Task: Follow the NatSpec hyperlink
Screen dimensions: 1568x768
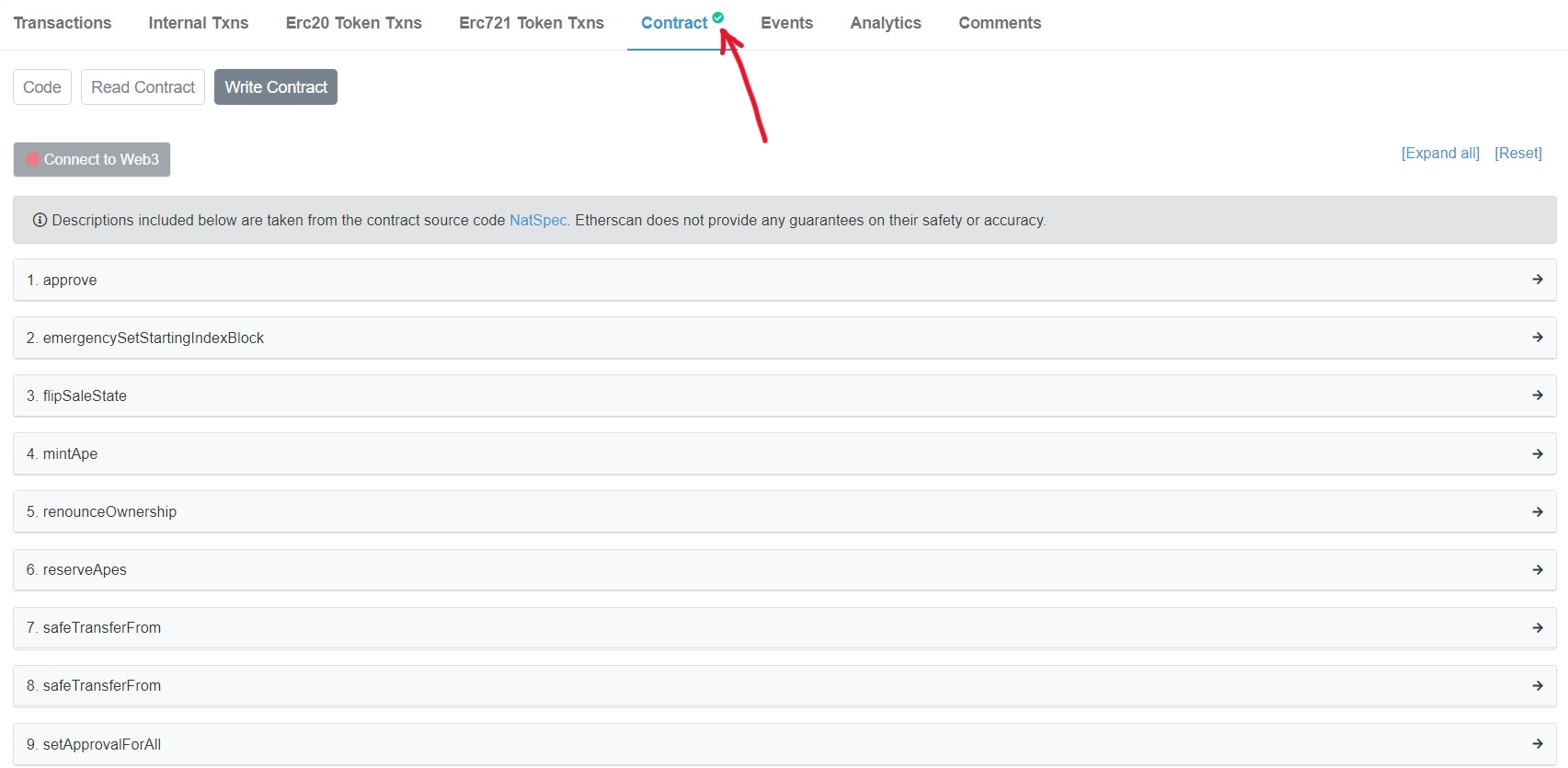Action: (x=537, y=220)
